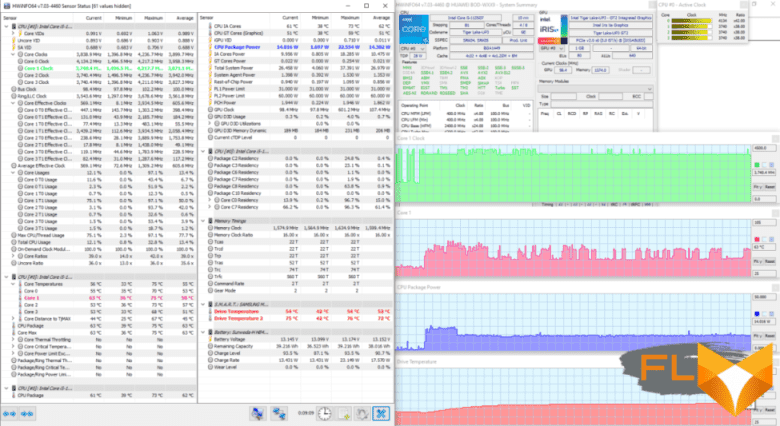
Task: Click the maximum value field 105 in Core 1 graph
Action: pos(764,222)
